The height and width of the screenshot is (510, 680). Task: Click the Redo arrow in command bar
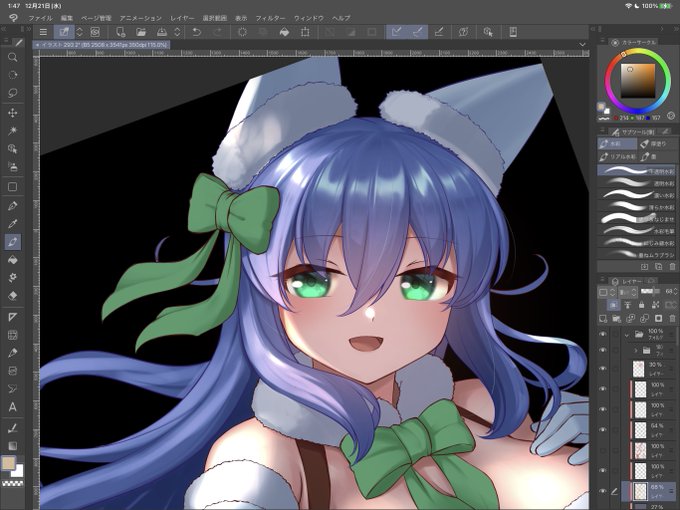pos(218,32)
